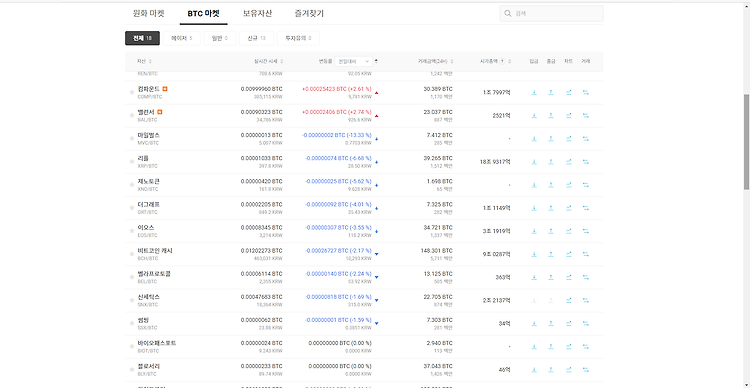Open withdrawal for the EOS/BTC row
The height and width of the screenshot is (388, 750).
click(551, 231)
